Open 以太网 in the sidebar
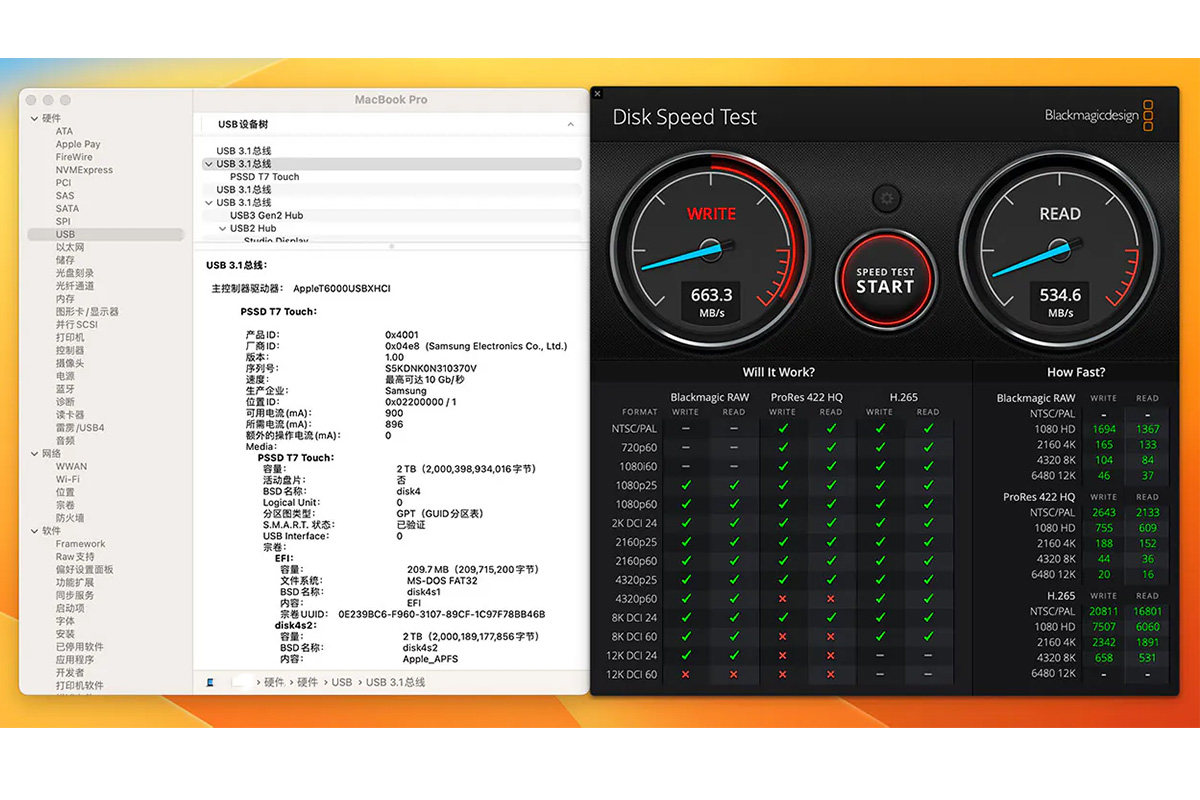This screenshot has height=800, width=1200. [70, 247]
